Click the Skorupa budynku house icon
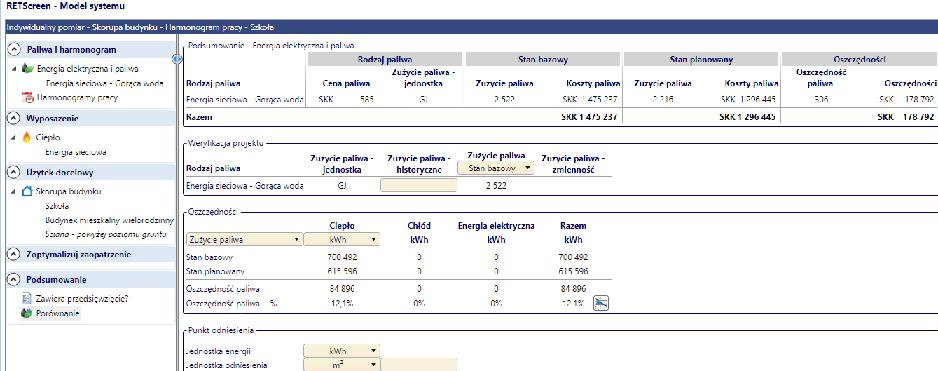938x371 pixels. click(27, 191)
